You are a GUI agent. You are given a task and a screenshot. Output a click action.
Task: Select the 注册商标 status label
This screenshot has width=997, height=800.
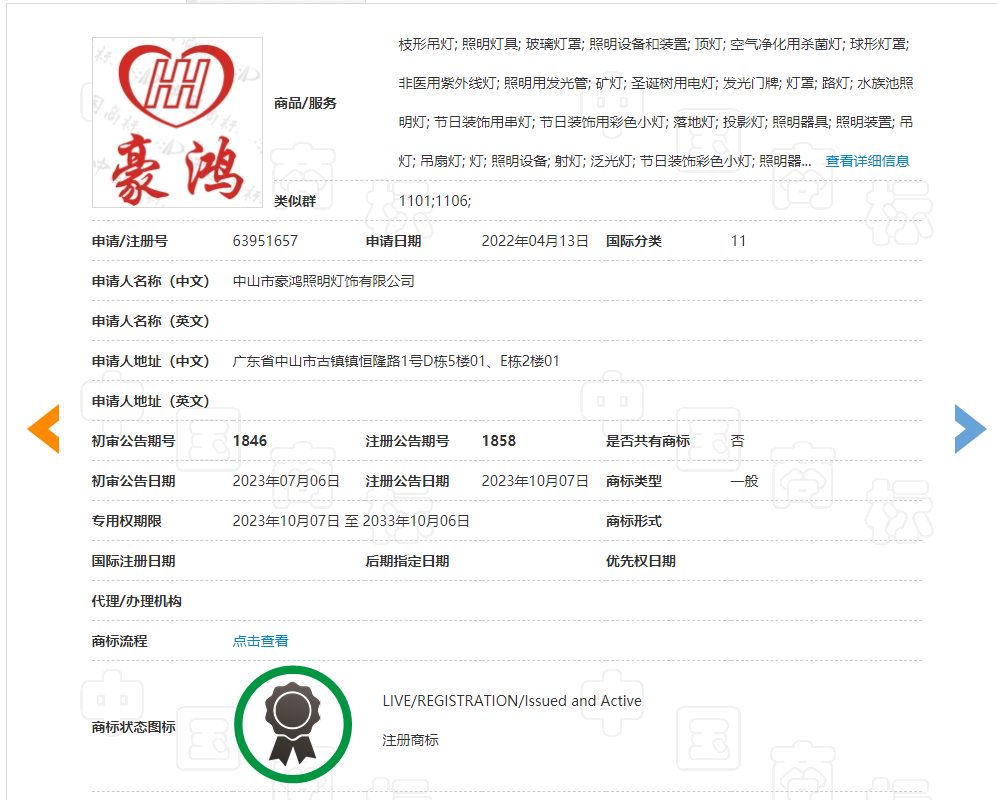pos(410,740)
